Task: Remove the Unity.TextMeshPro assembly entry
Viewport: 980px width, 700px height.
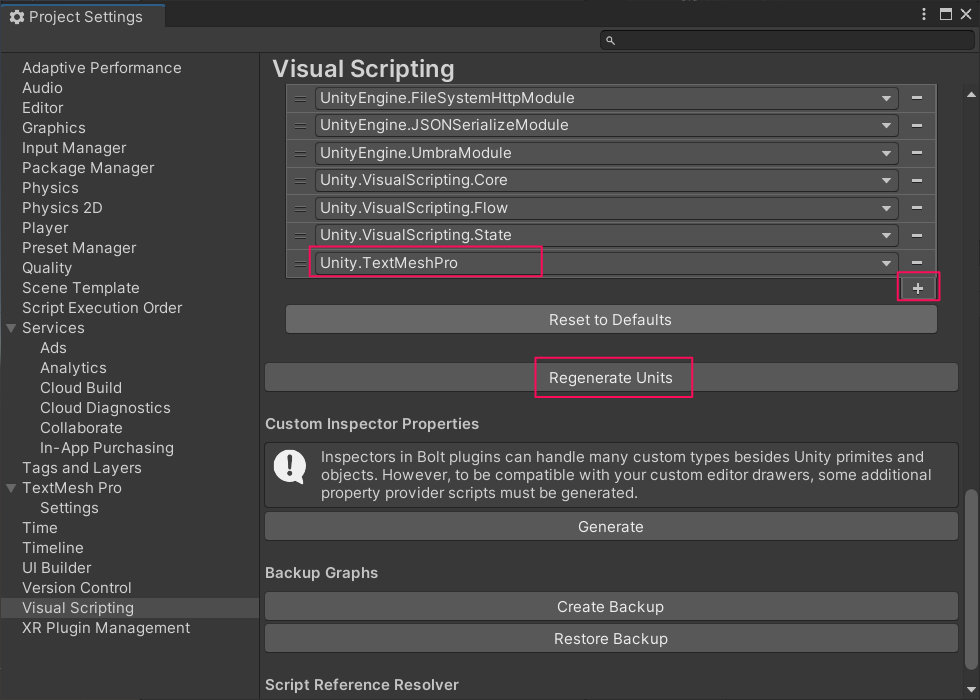Action: pyautogui.click(x=917, y=263)
